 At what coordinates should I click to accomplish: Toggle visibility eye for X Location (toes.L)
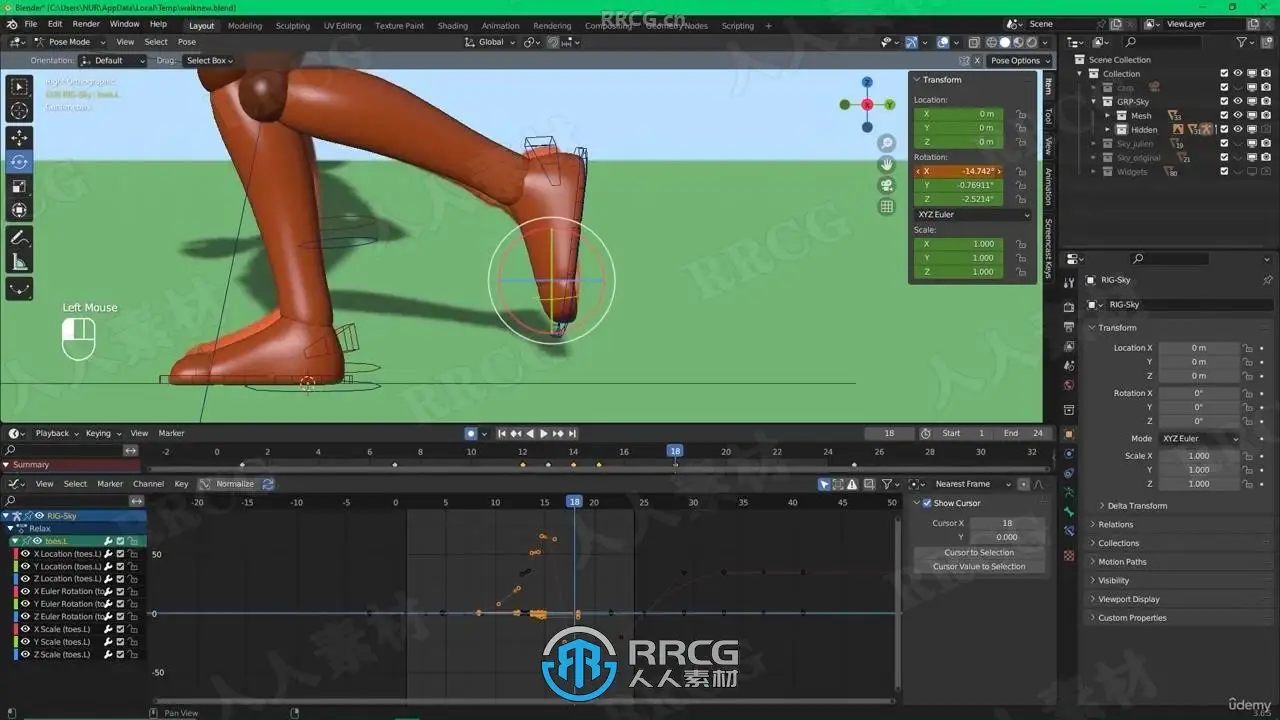(x=25, y=553)
